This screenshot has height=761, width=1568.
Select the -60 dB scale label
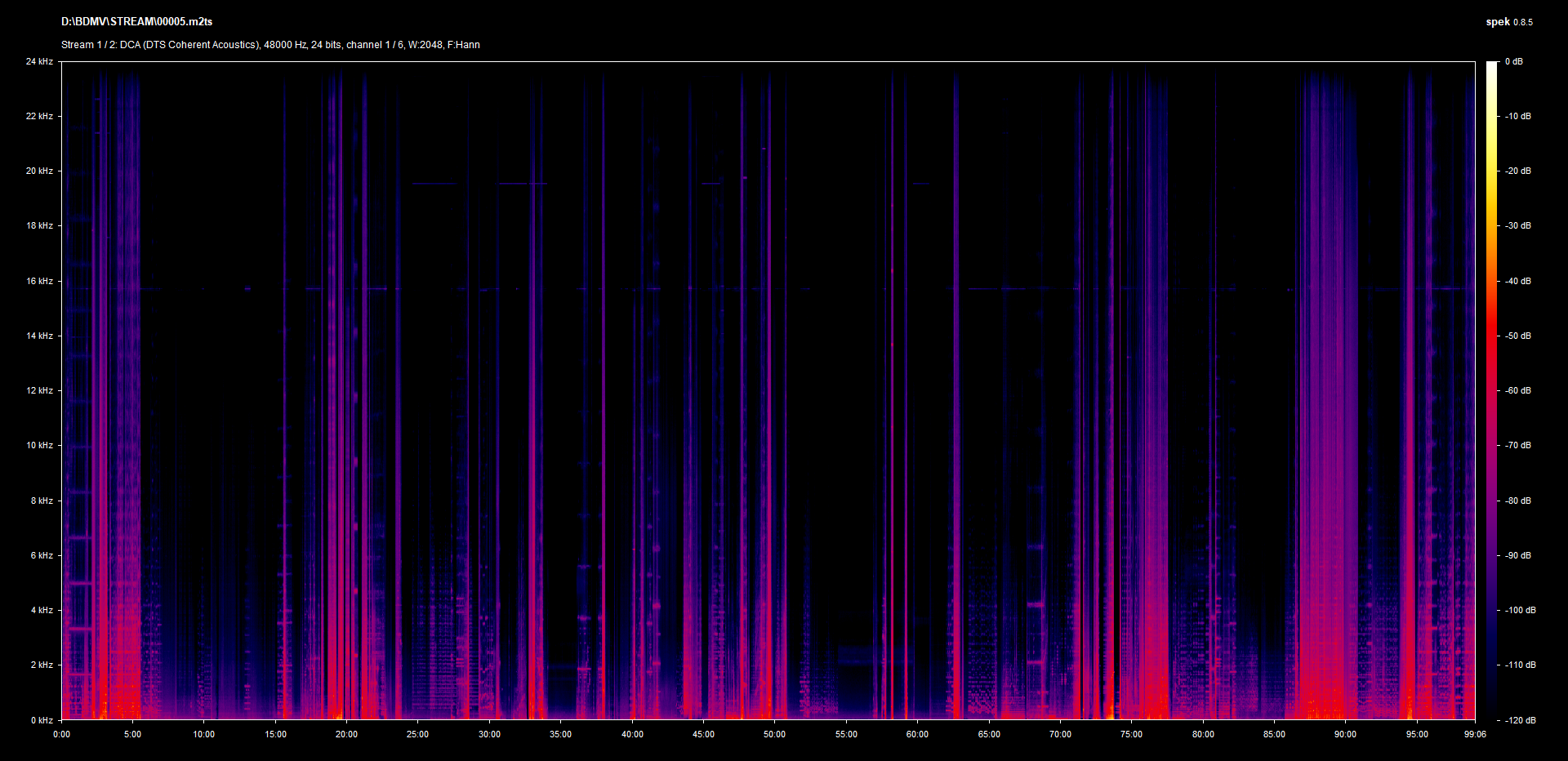[1518, 391]
